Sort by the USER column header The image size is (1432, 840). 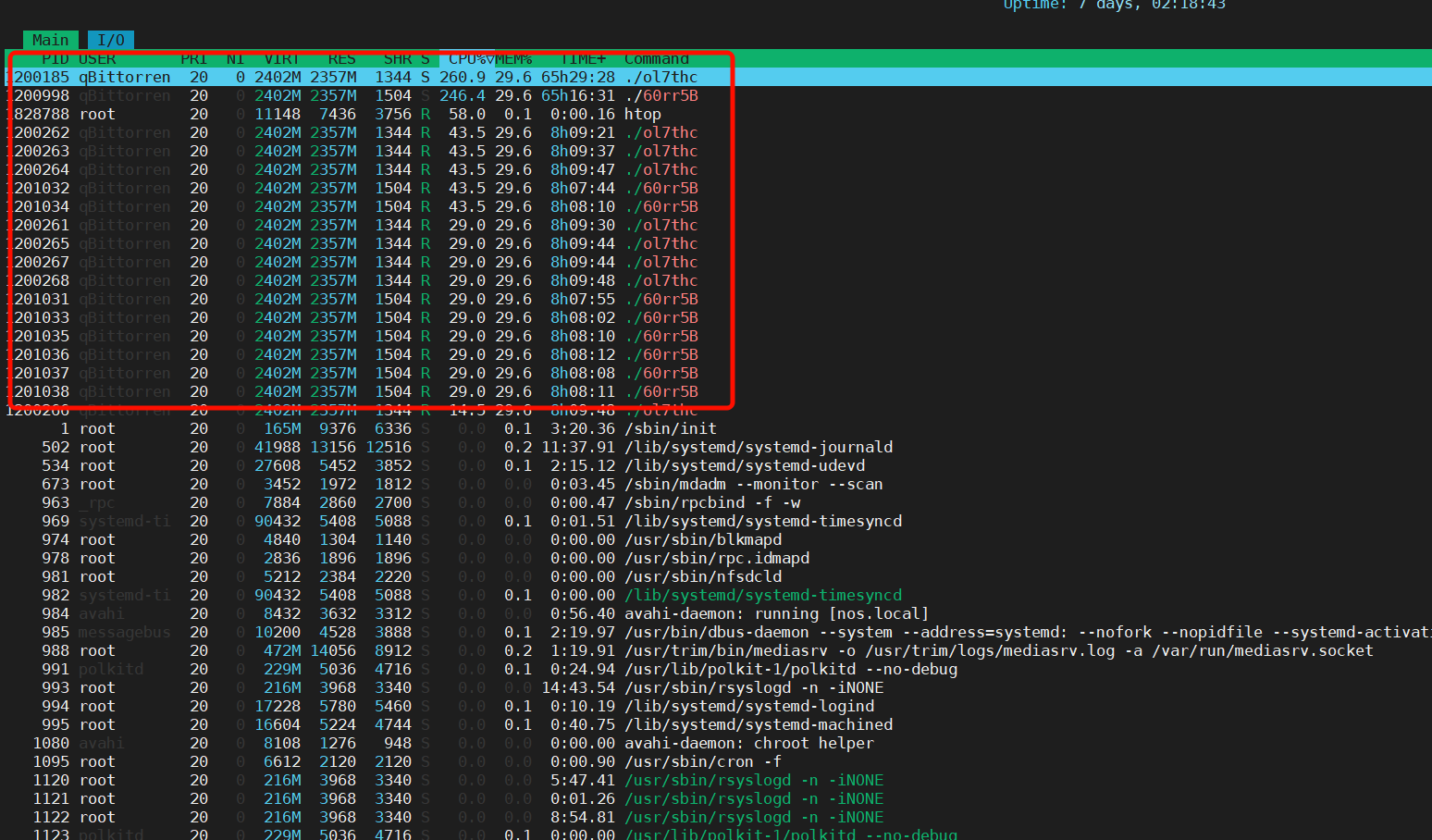[x=97, y=58]
